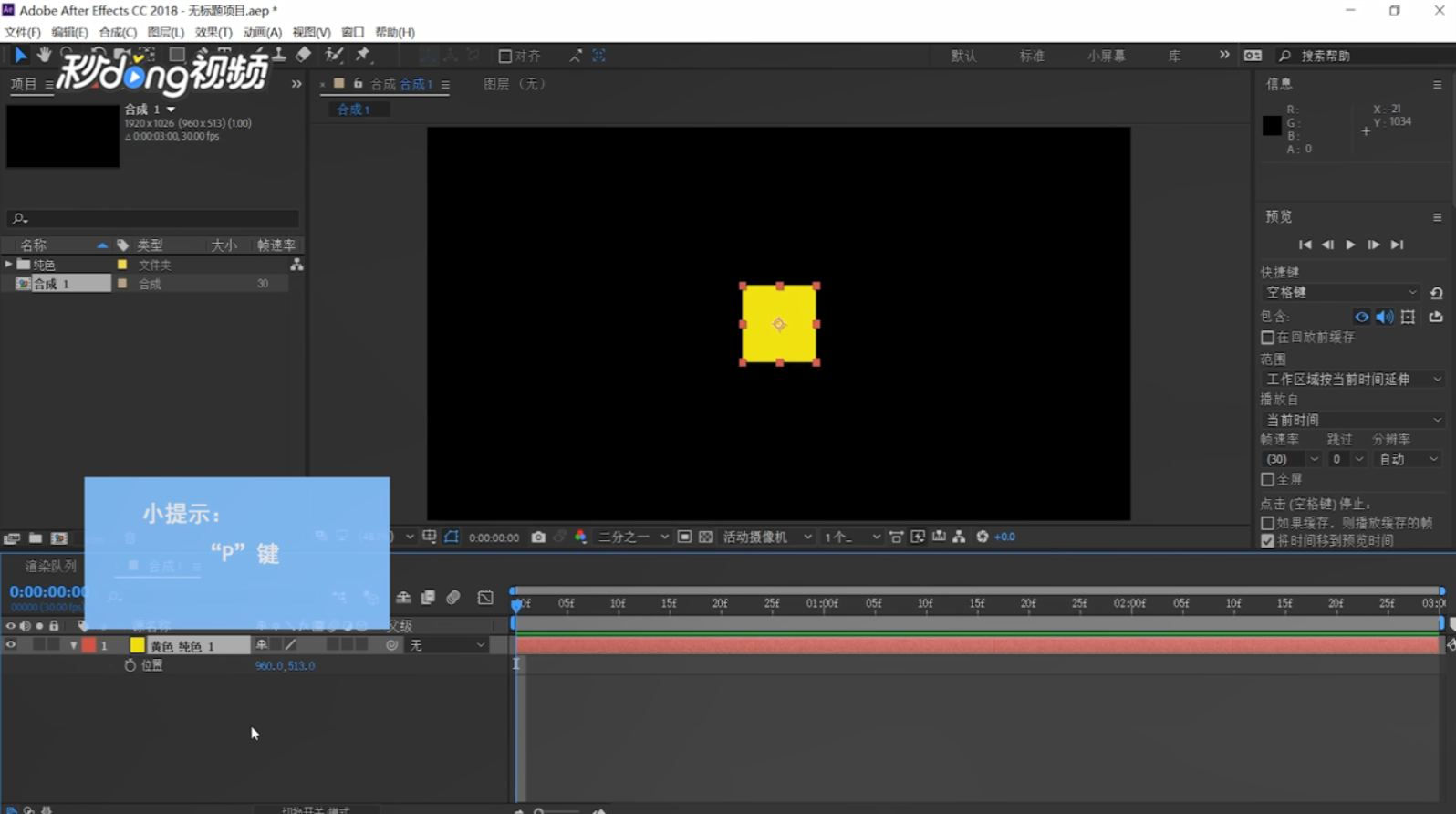1456x814 pixels.
Task: Create a new folder in the project panel
Action: pos(36,538)
